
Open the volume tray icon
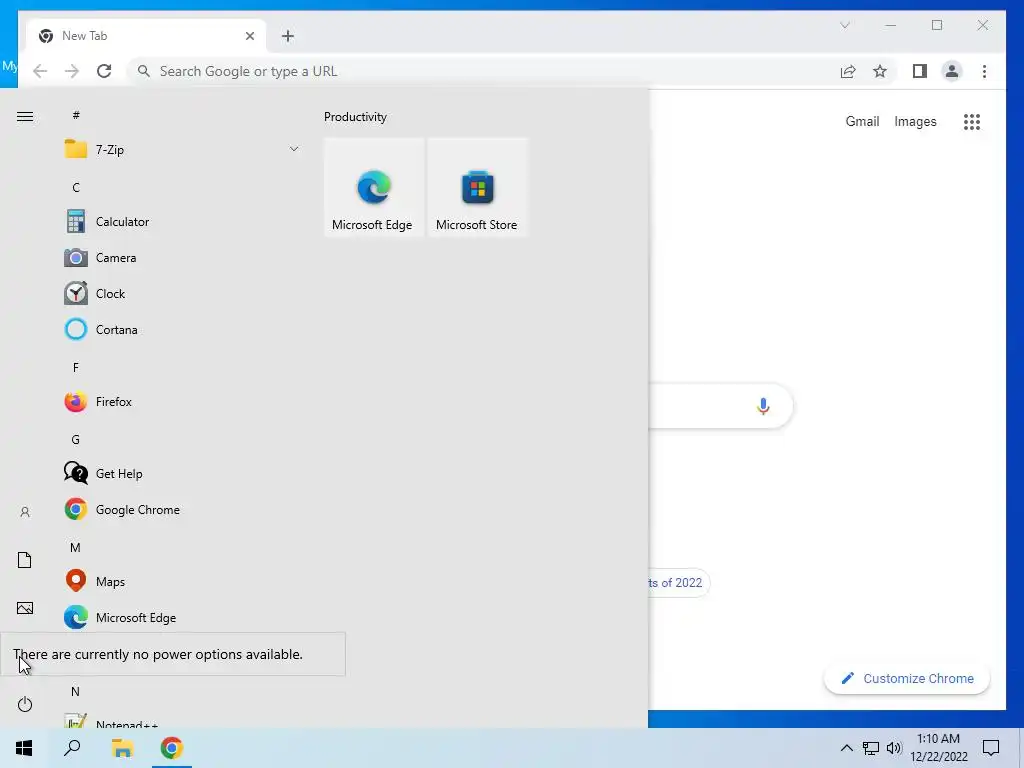(894, 748)
